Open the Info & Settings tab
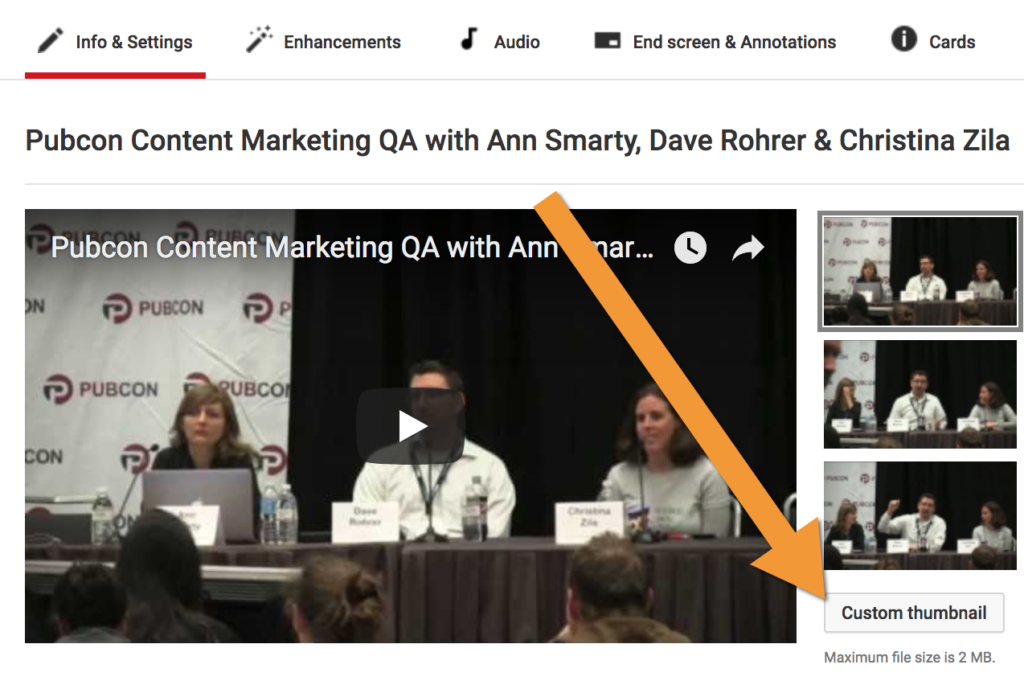The width and height of the screenshot is (1024, 685). 115,42
